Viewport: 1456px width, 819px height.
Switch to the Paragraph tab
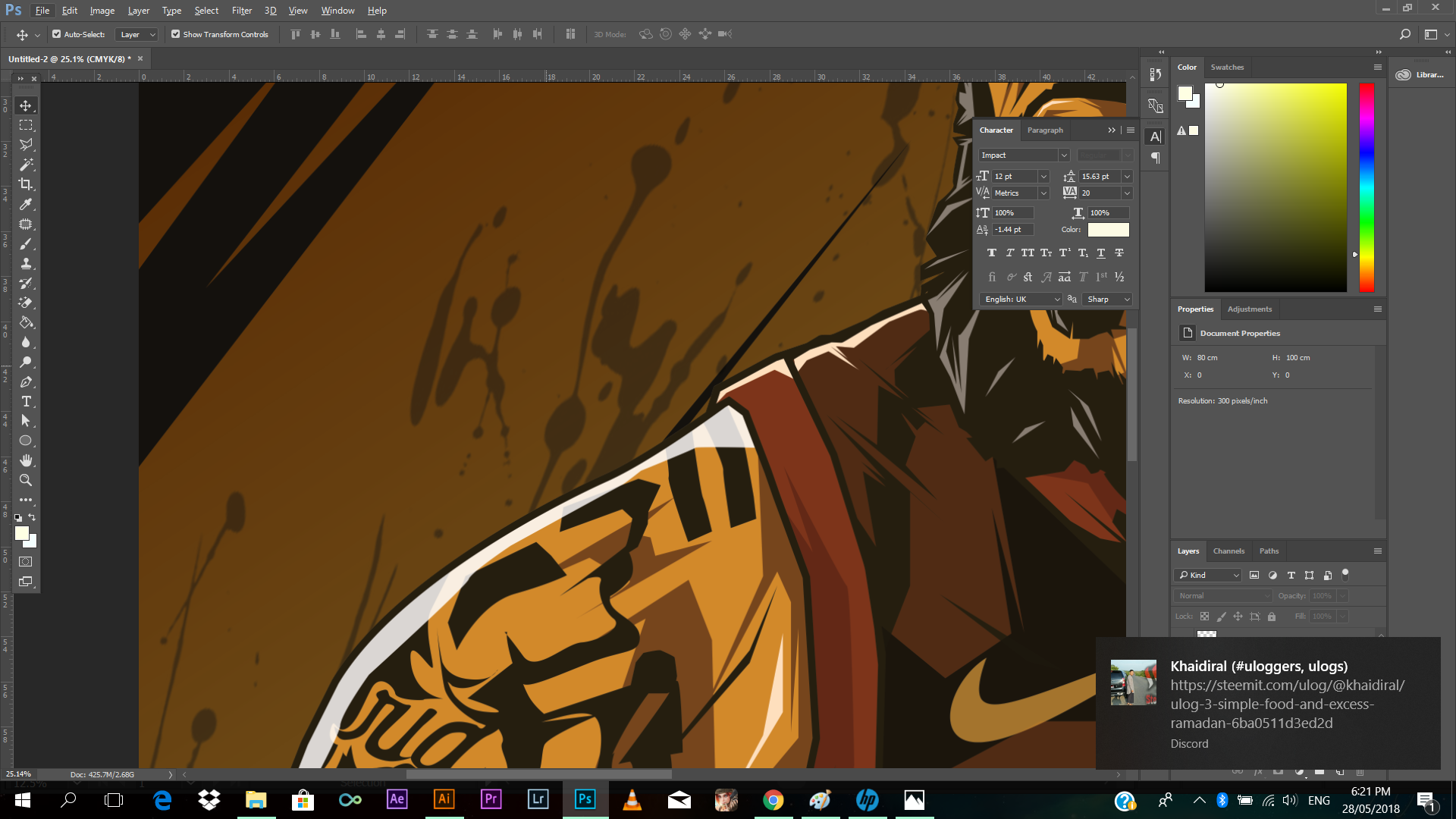[x=1045, y=130]
